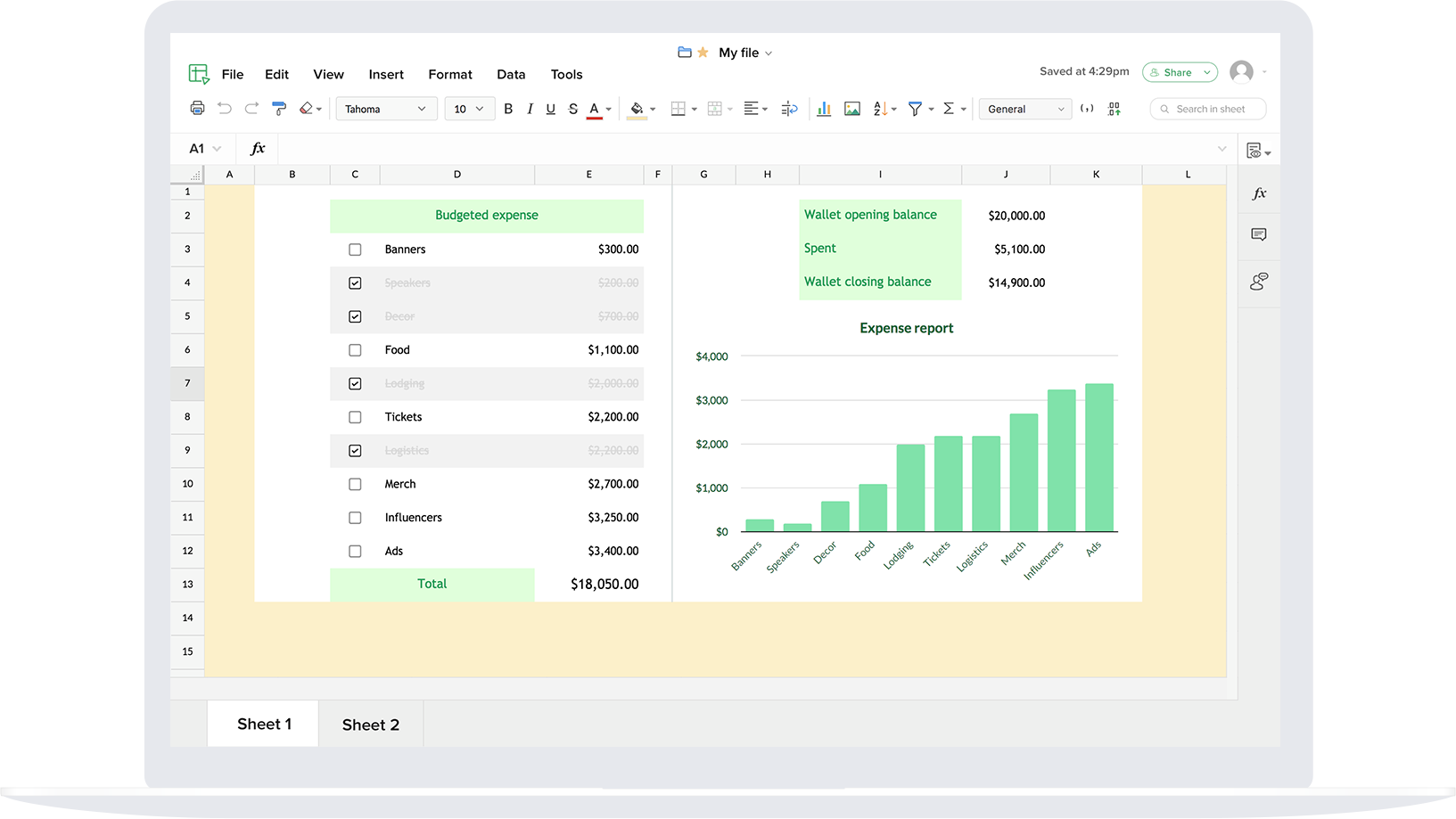1456x819 pixels.
Task: Tick the Tickets checkbox
Action: (x=355, y=417)
